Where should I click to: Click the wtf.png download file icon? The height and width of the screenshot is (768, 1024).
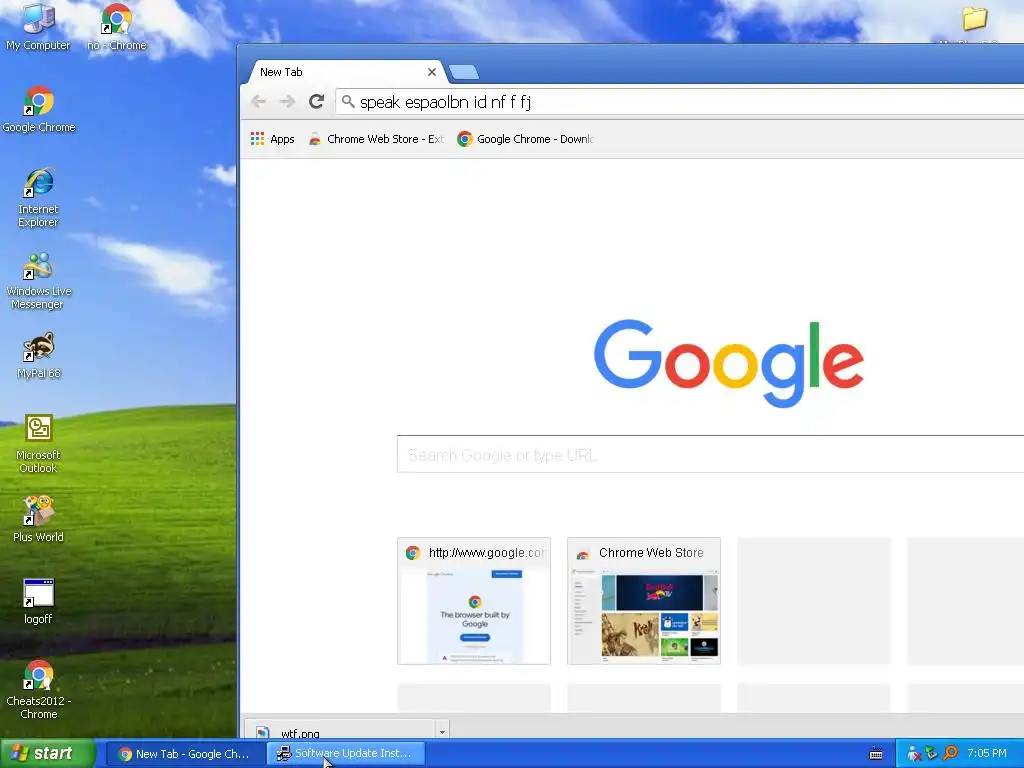coord(263,733)
